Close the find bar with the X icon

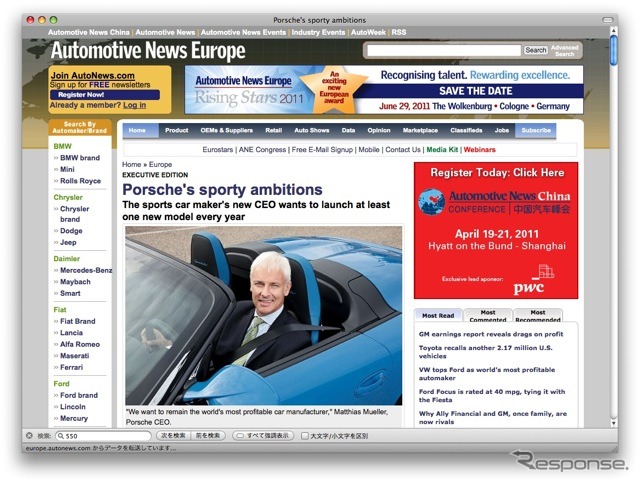pos(29,436)
